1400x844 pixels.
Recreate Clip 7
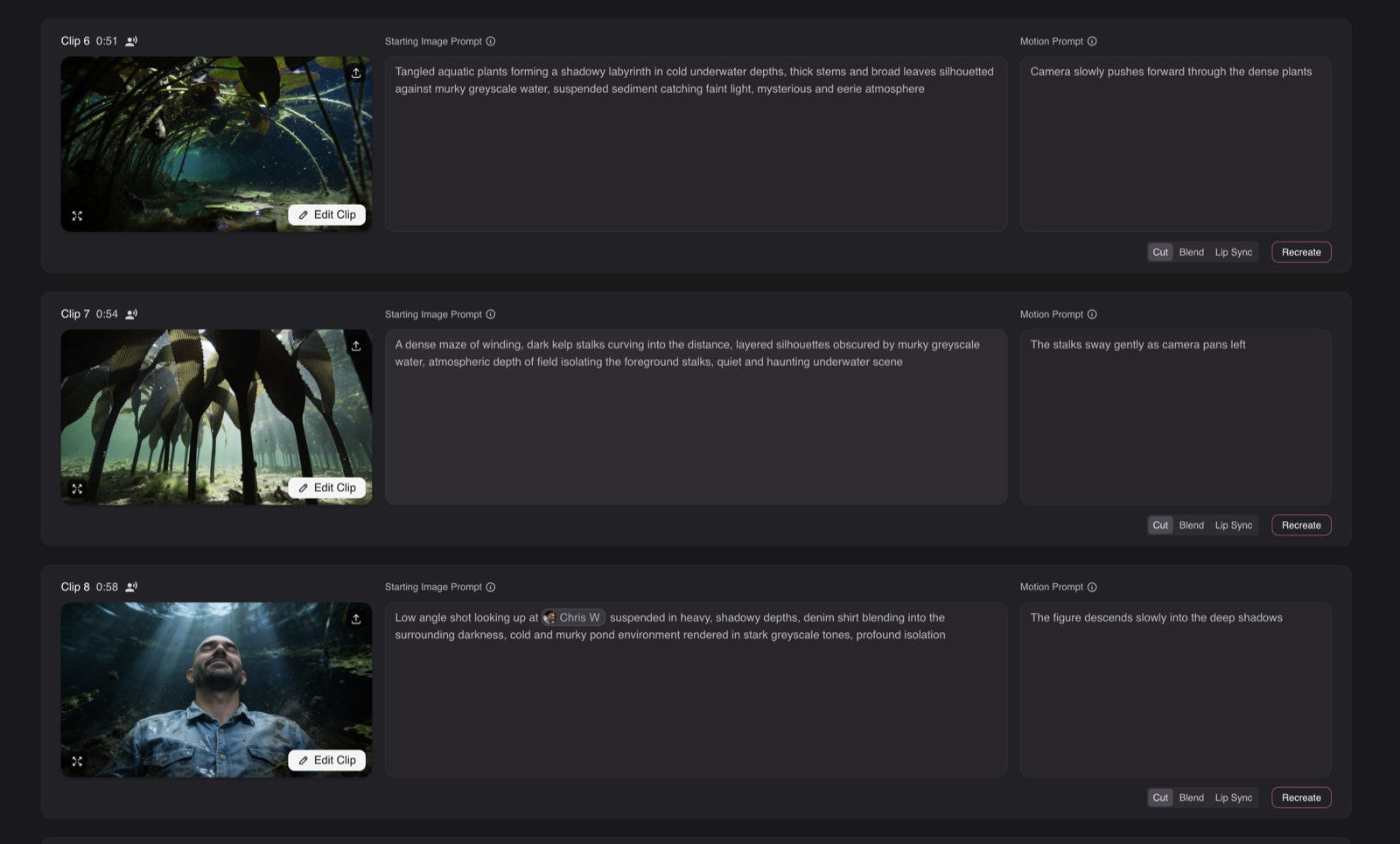(1301, 525)
